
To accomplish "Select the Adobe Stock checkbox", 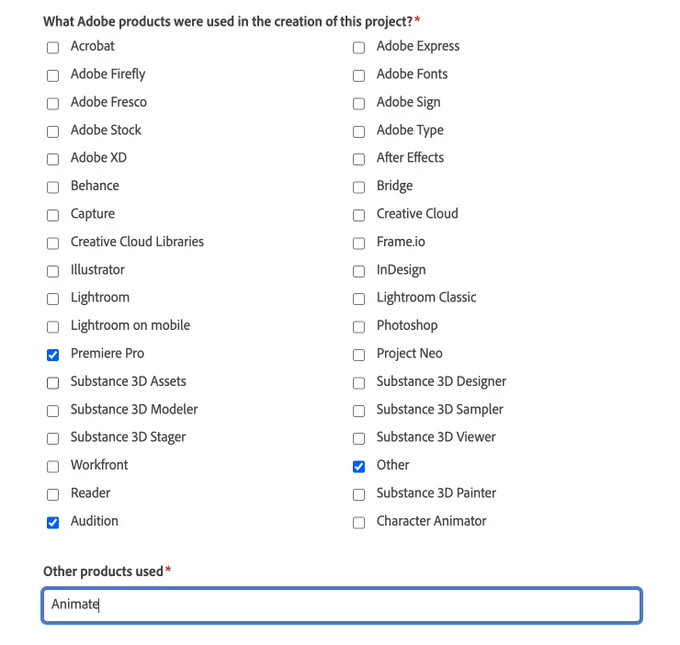I will [53, 131].
